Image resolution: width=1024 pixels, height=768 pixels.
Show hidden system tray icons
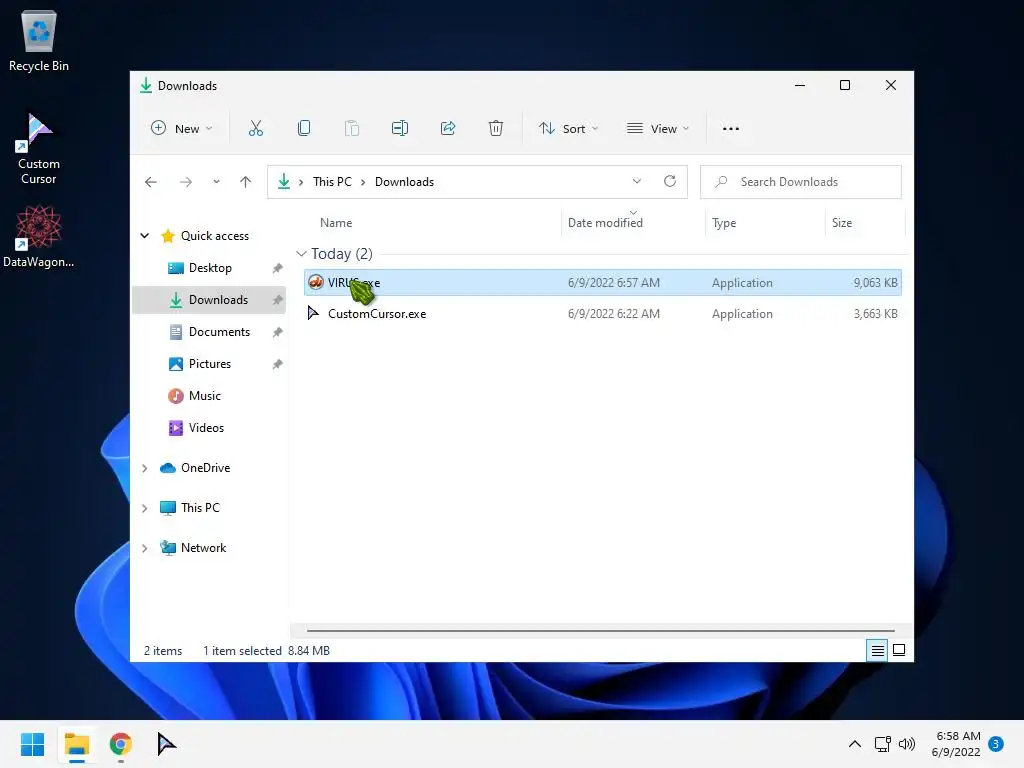click(x=855, y=744)
